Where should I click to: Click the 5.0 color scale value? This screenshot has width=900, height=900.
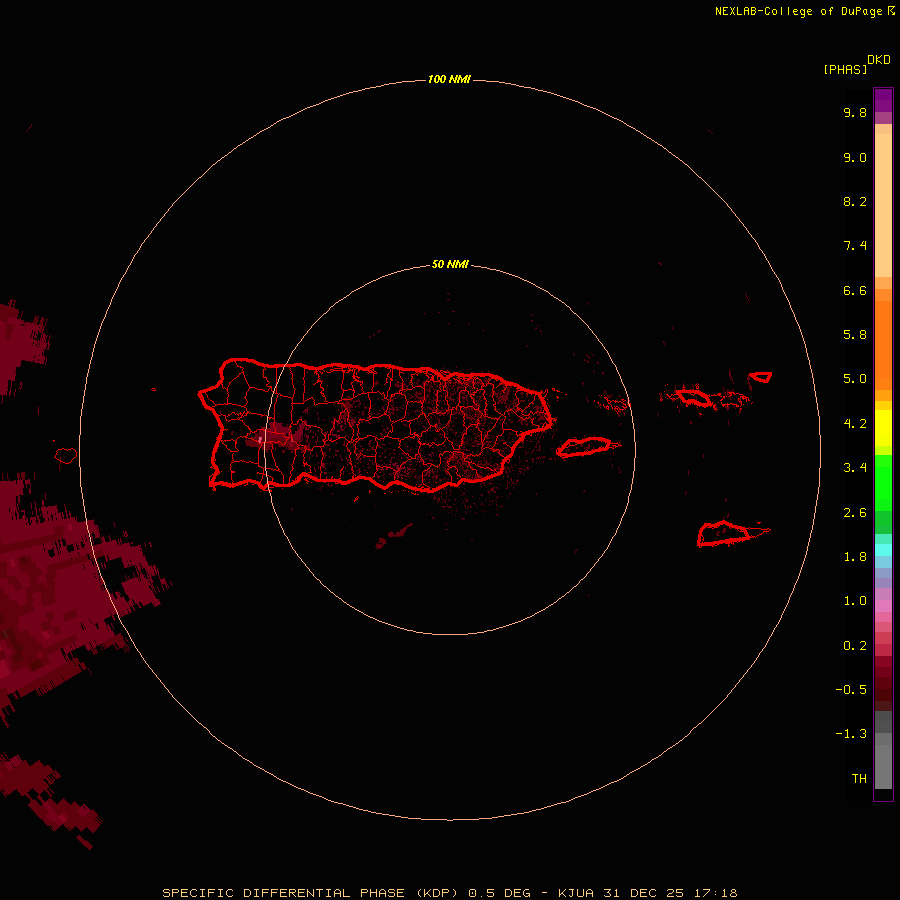tap(855, 379)
